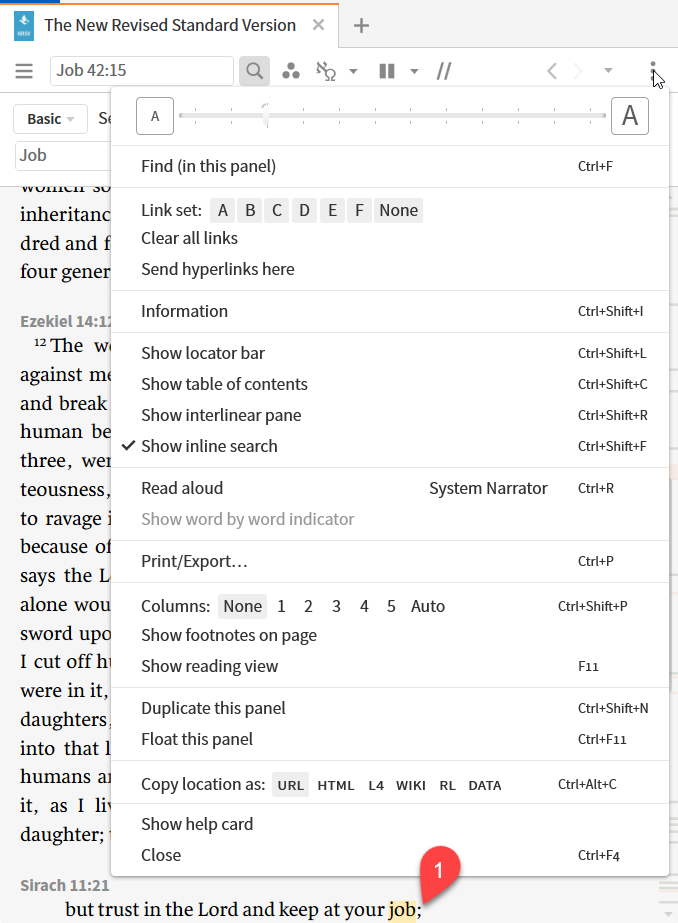Toggle Show reading view
This screenshot has height=923, width=678.
point(390,666)
